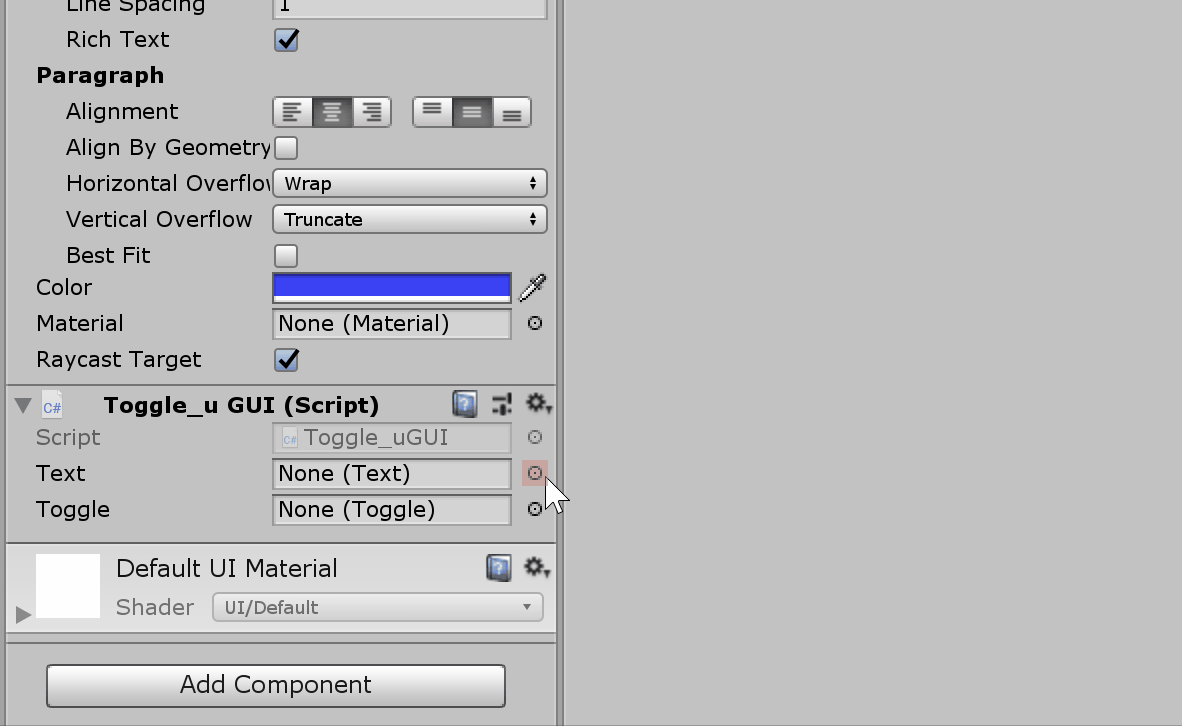Open the Vertical Overflow dropdown set to Truncate
The height and width of the screenshot is (726, 1182).
(409, 219)
